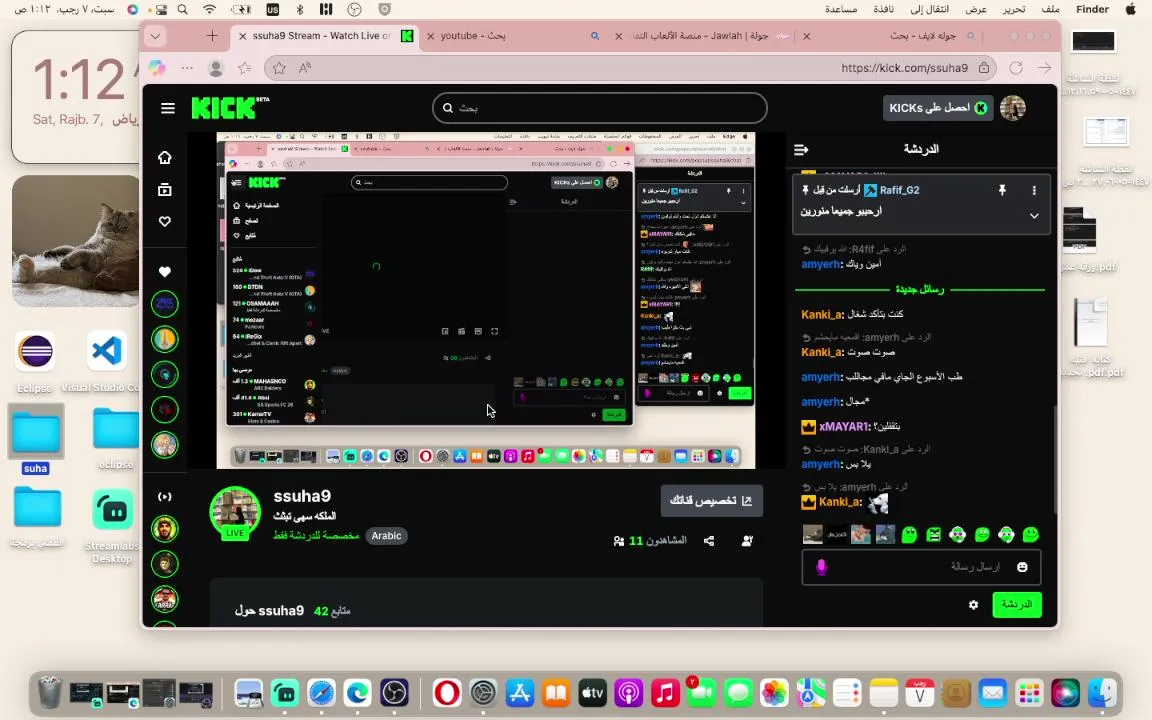Open the Browse icon in Kick sidebar
This screenshot has height=720, width=1152.
[165, 190]
